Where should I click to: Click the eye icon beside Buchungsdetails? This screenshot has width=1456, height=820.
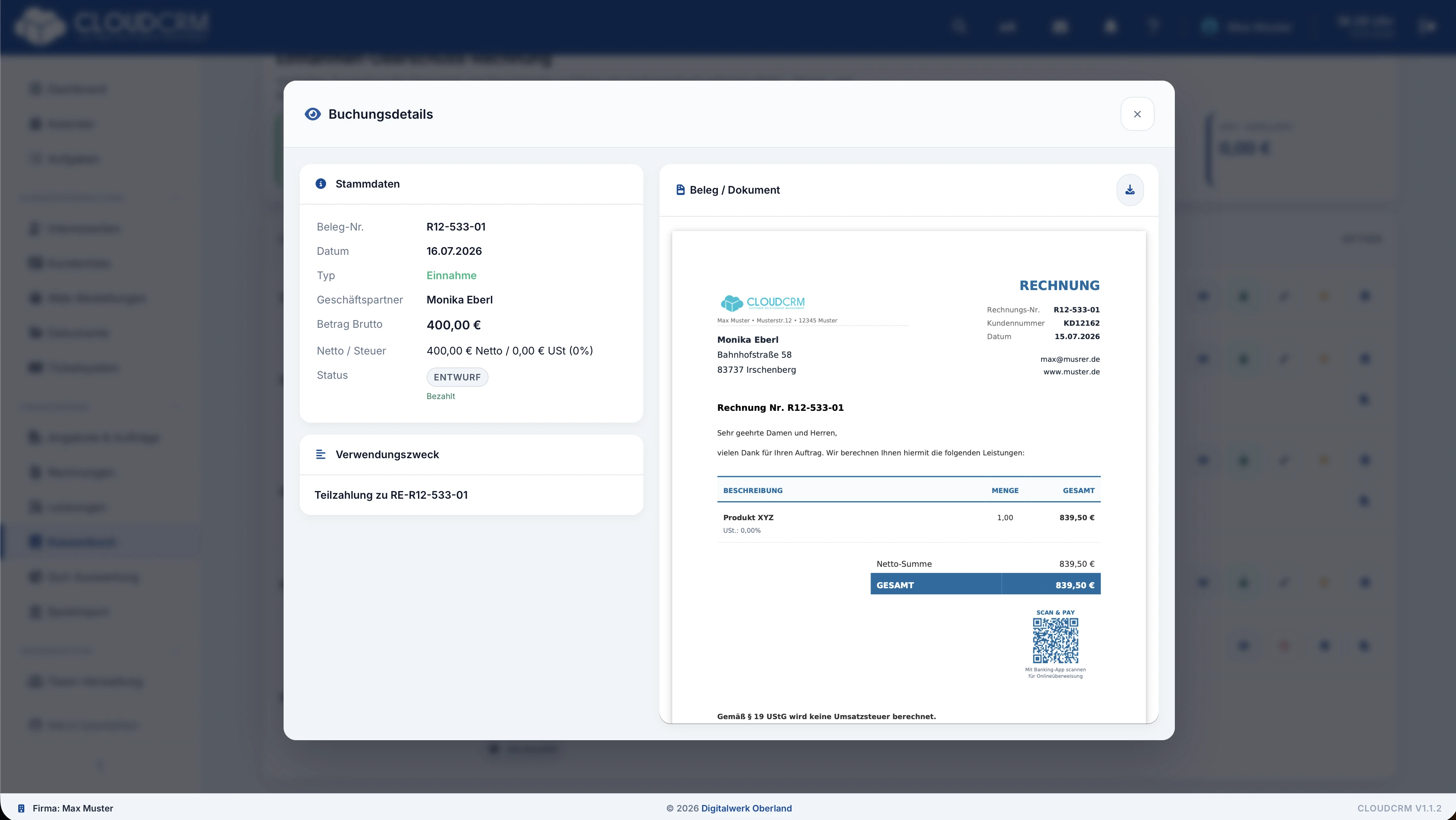coord(313,114)
